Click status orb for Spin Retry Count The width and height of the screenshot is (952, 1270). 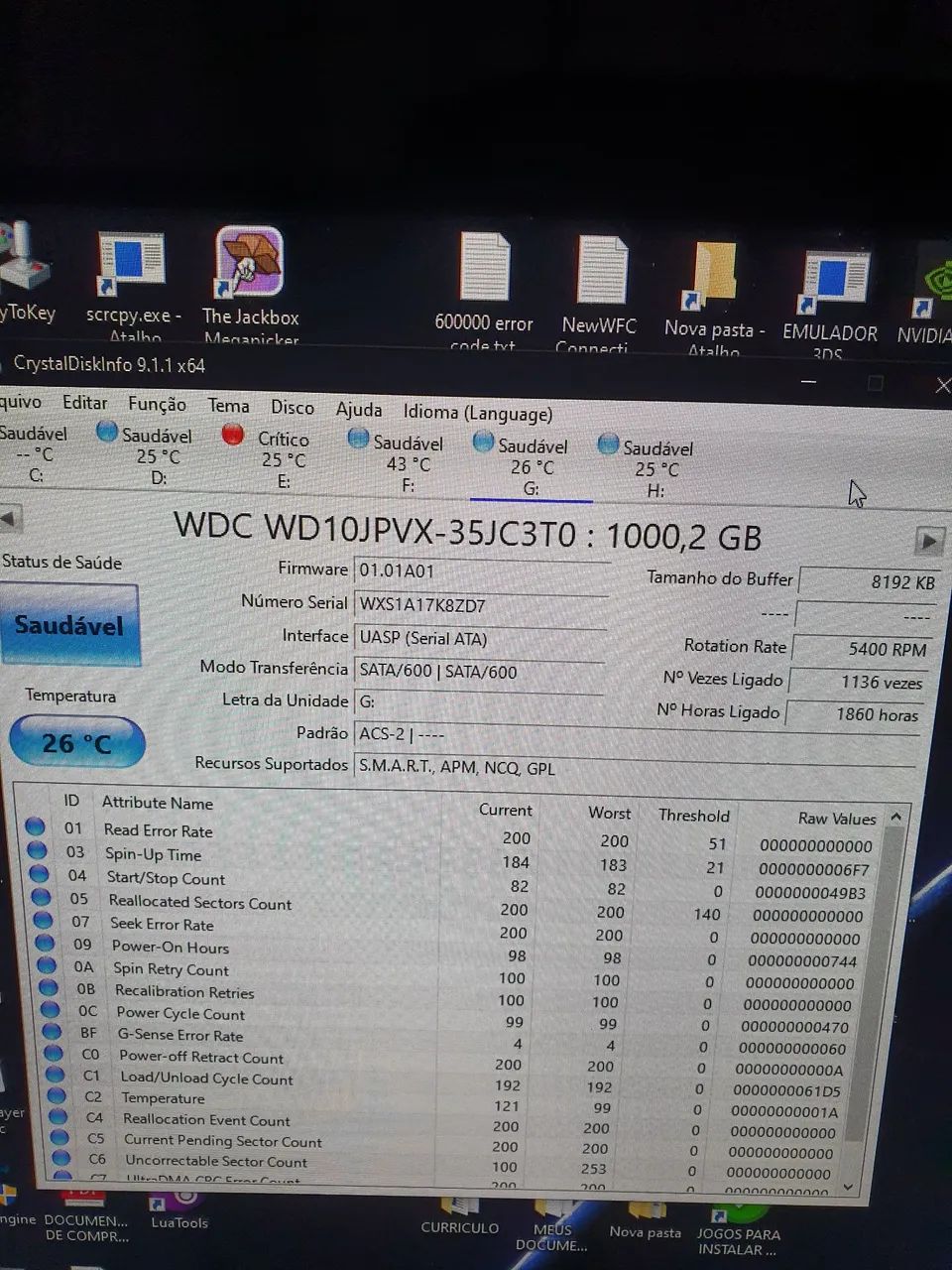coord(47,964)
